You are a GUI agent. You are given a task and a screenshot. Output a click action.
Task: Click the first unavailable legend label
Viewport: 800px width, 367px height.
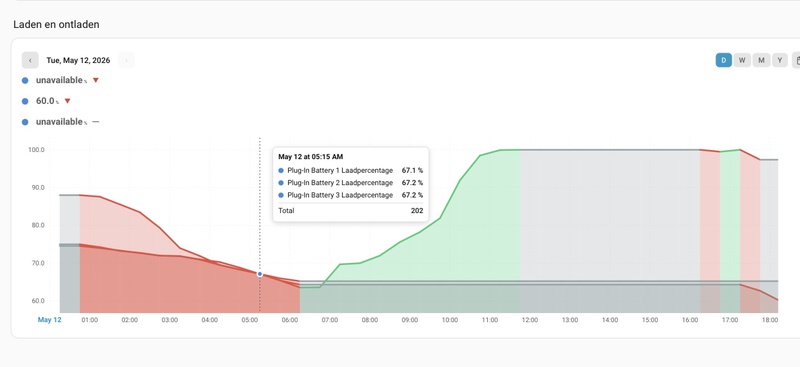(59, 80)
